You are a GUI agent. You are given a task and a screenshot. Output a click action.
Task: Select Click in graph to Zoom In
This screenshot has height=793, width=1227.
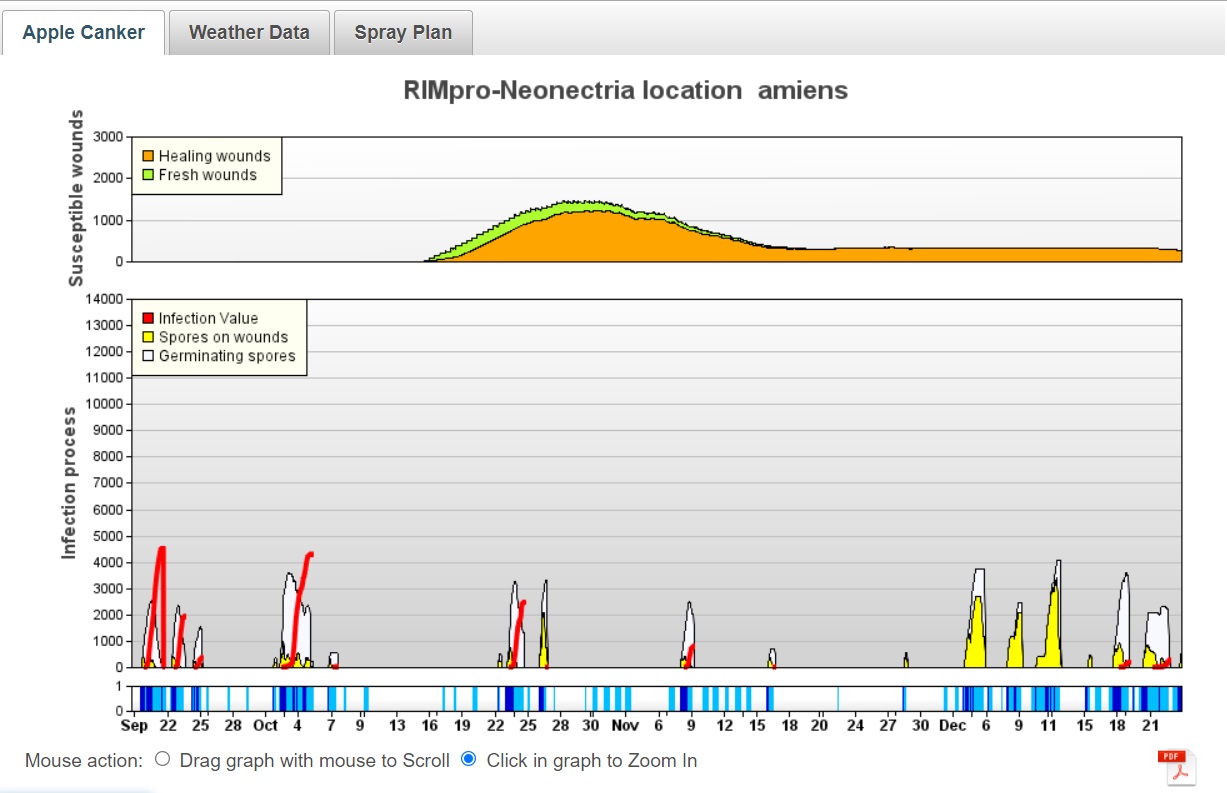[x=468, y=760]
